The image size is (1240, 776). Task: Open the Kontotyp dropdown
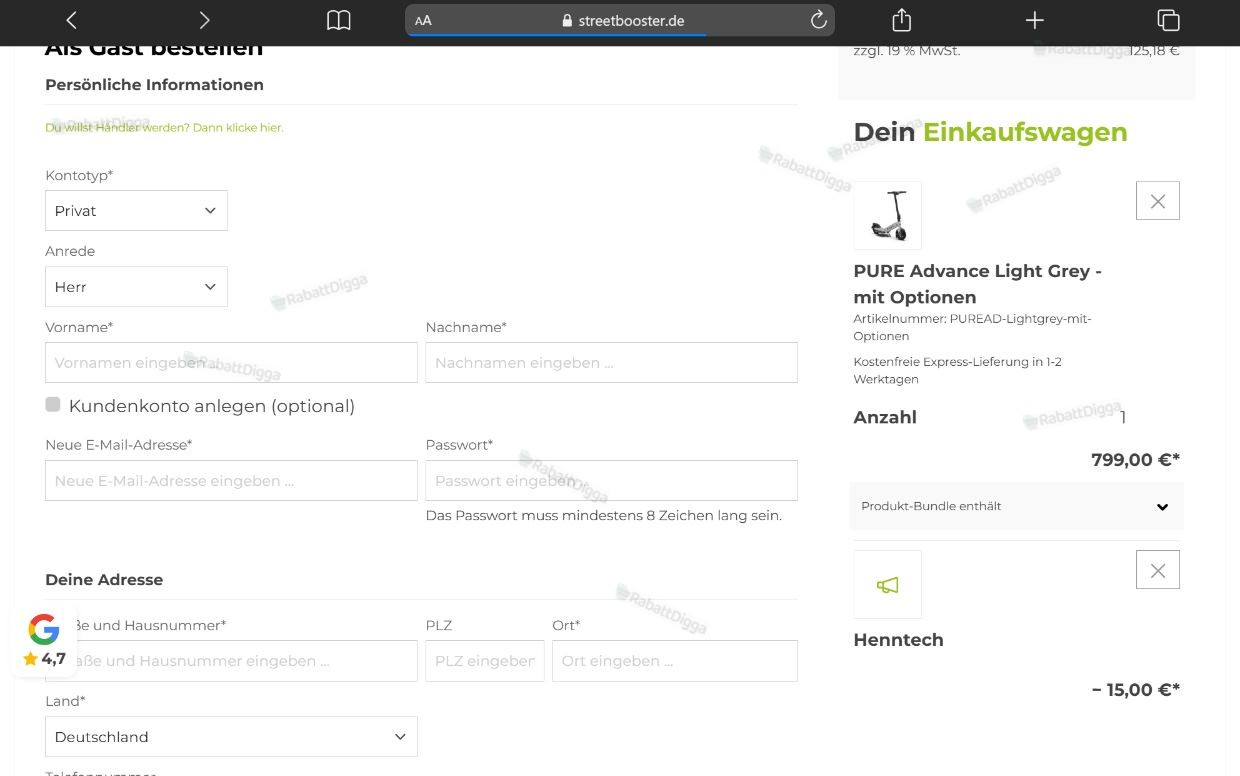coord(136,211)
